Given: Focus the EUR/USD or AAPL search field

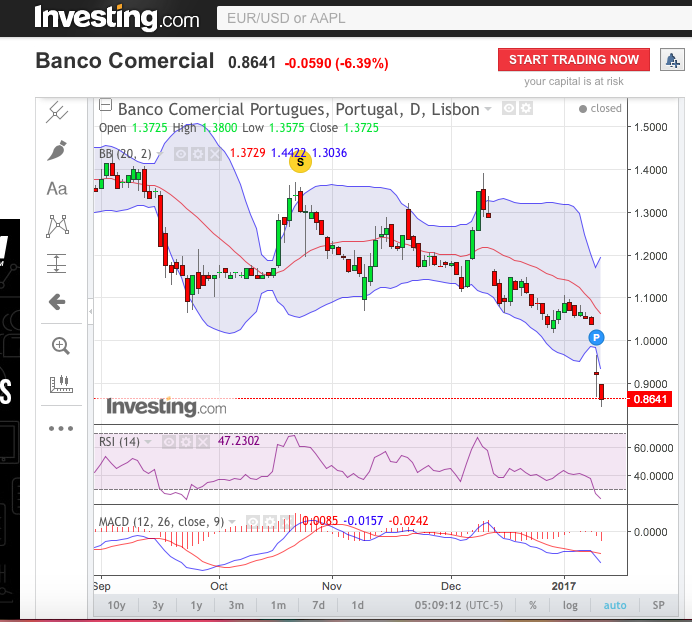Looking at the screenshot, I should (x=454, y=18).
